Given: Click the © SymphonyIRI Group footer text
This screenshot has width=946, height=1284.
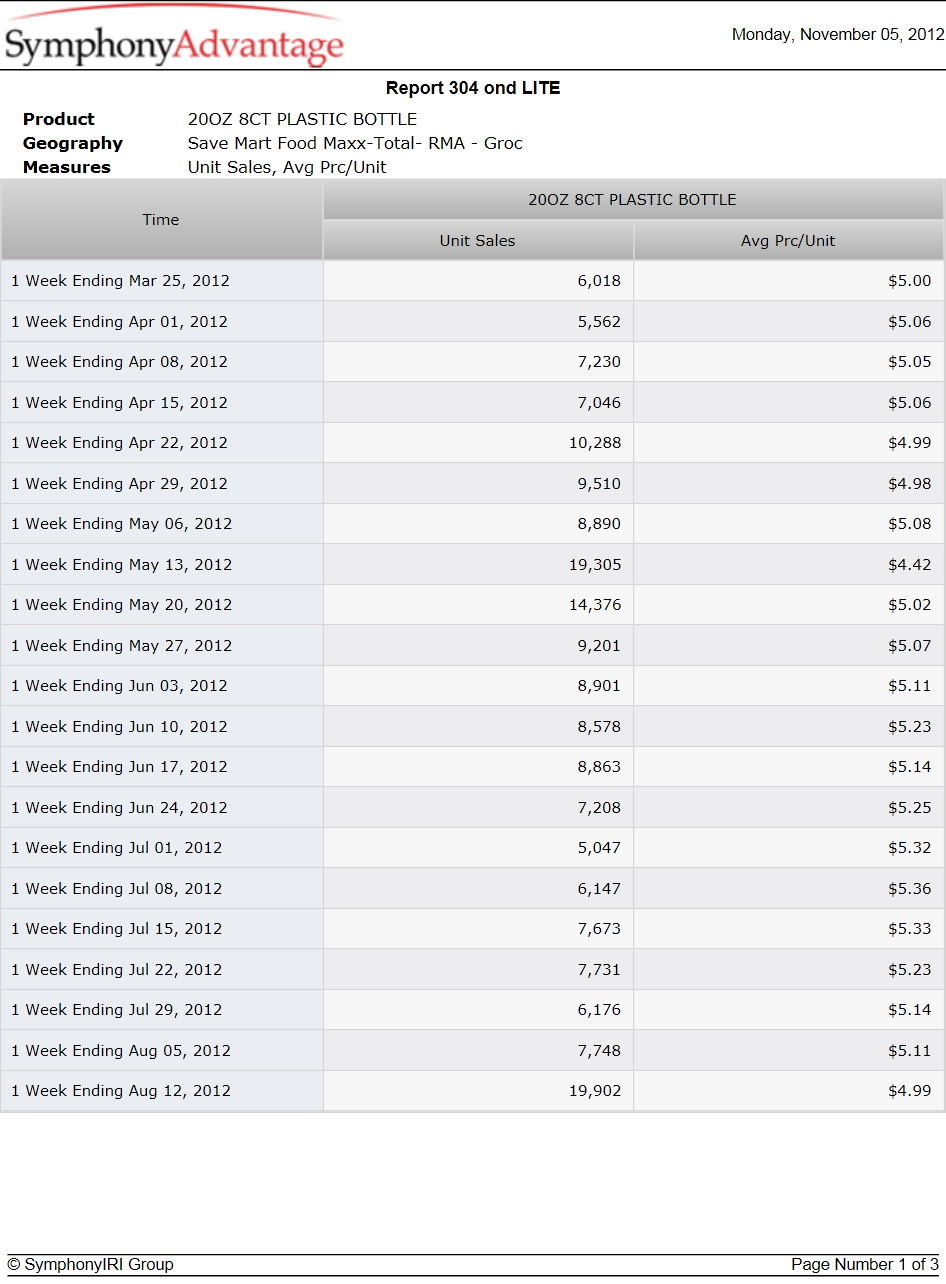Looking at the screenshot, I should (90, 1265).
